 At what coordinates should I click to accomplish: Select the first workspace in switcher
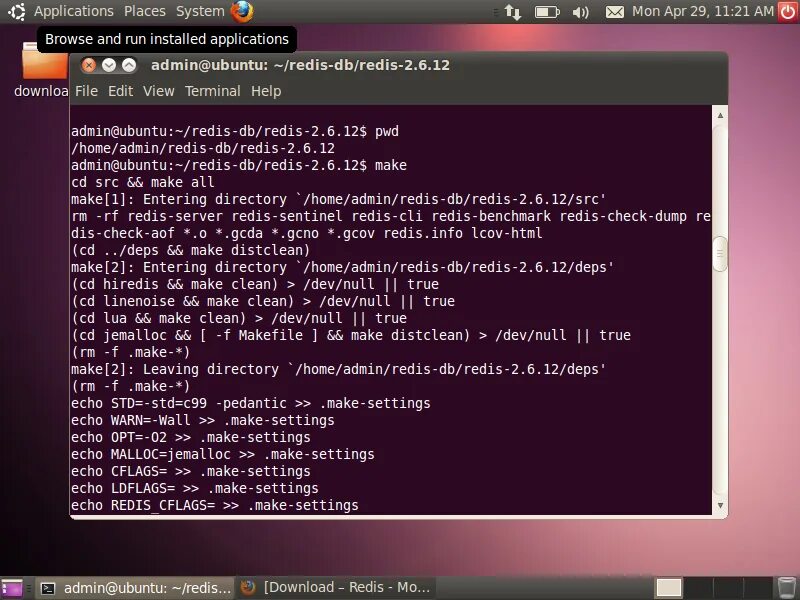click(668, 588)
